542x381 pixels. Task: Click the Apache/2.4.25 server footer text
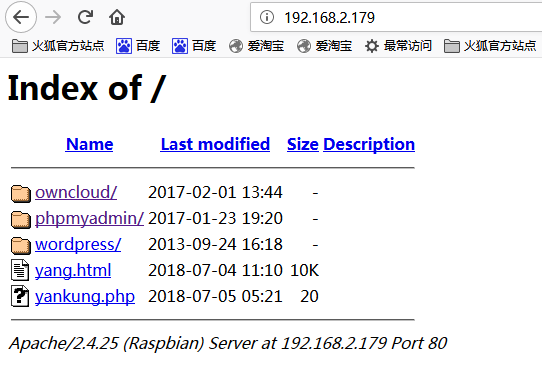228,344
